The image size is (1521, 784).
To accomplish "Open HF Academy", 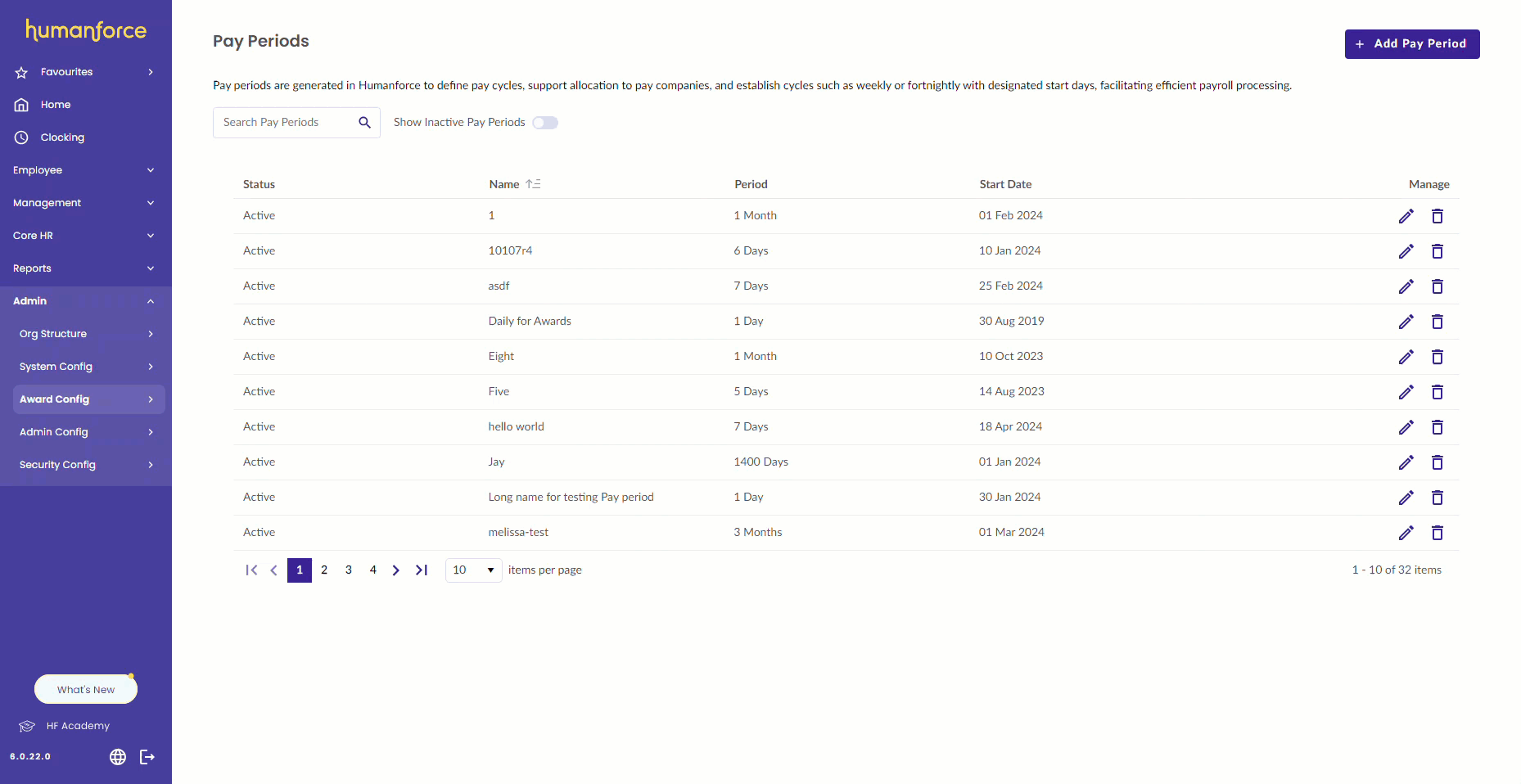I will click(x=65, y=726).
